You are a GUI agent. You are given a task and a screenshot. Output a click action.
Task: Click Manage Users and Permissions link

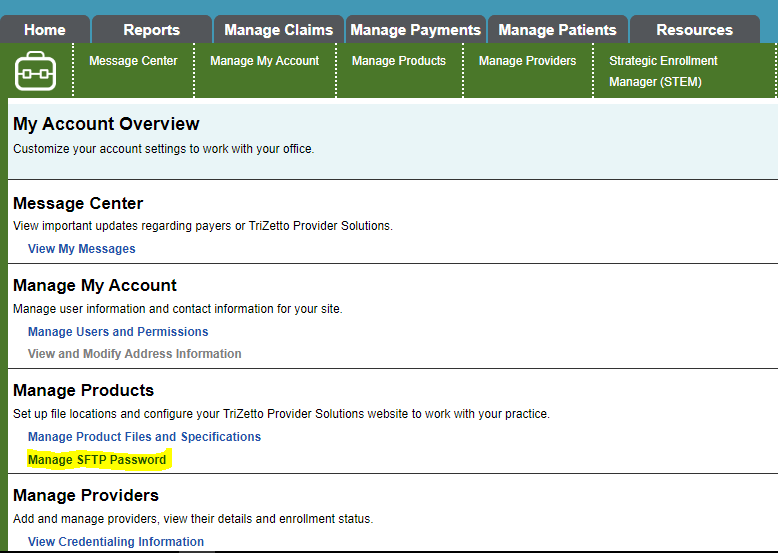click(x=118, y=331)
